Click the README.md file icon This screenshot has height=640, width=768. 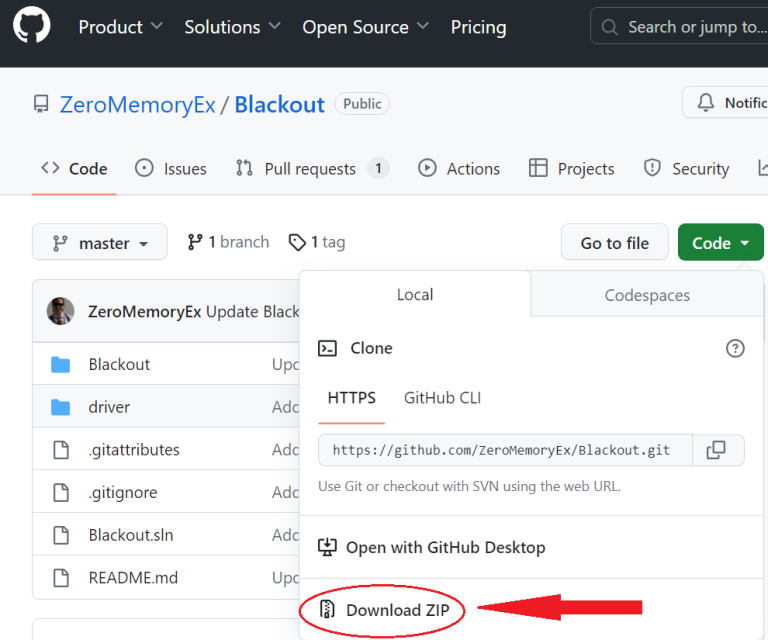[61, 578]
